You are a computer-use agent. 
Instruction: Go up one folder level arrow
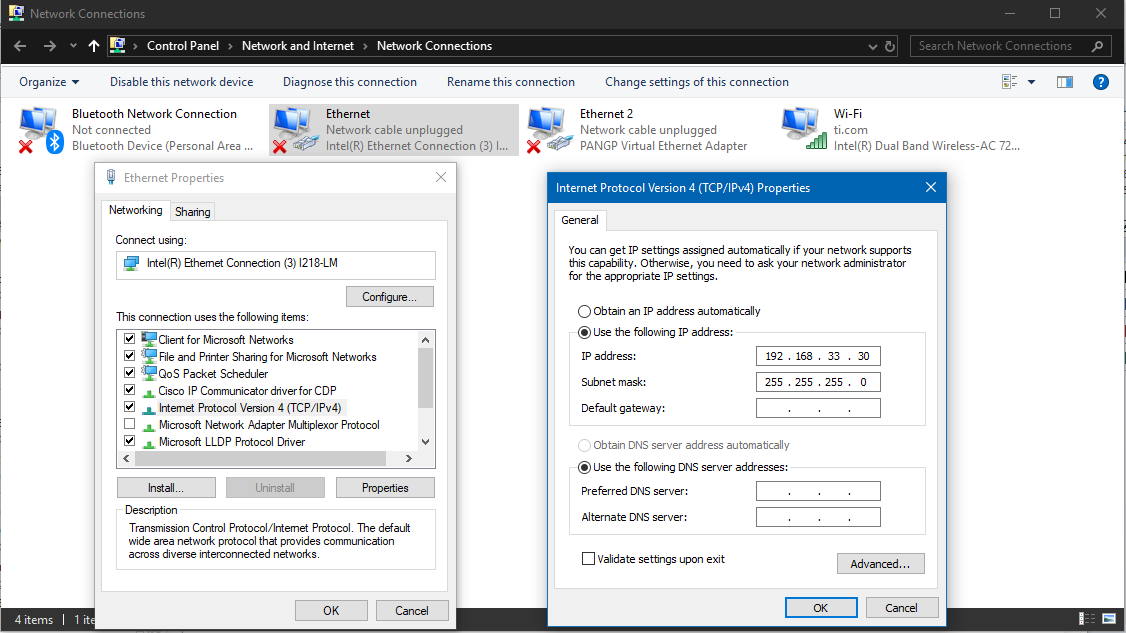click(94, 46)
